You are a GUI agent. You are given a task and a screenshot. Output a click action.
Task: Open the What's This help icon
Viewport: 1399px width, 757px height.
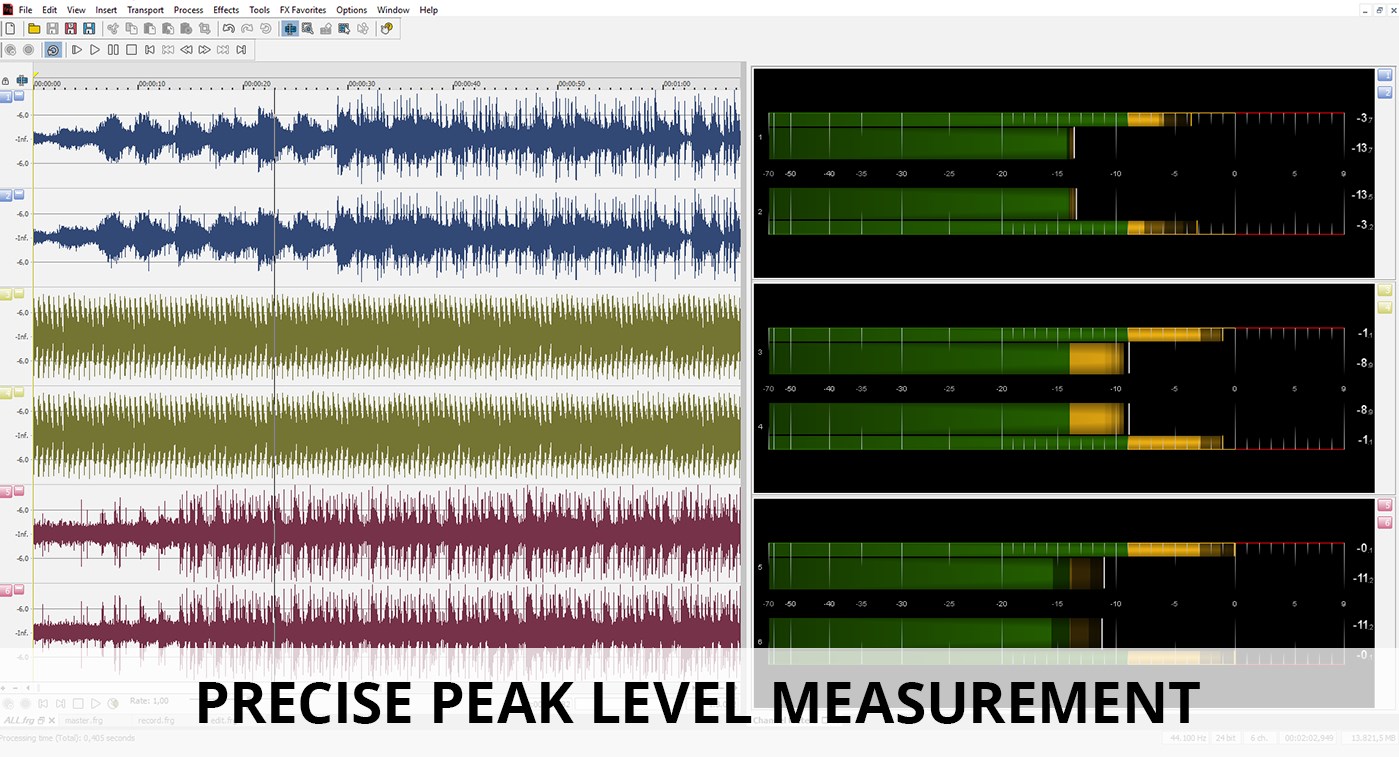tap(387, 29)
